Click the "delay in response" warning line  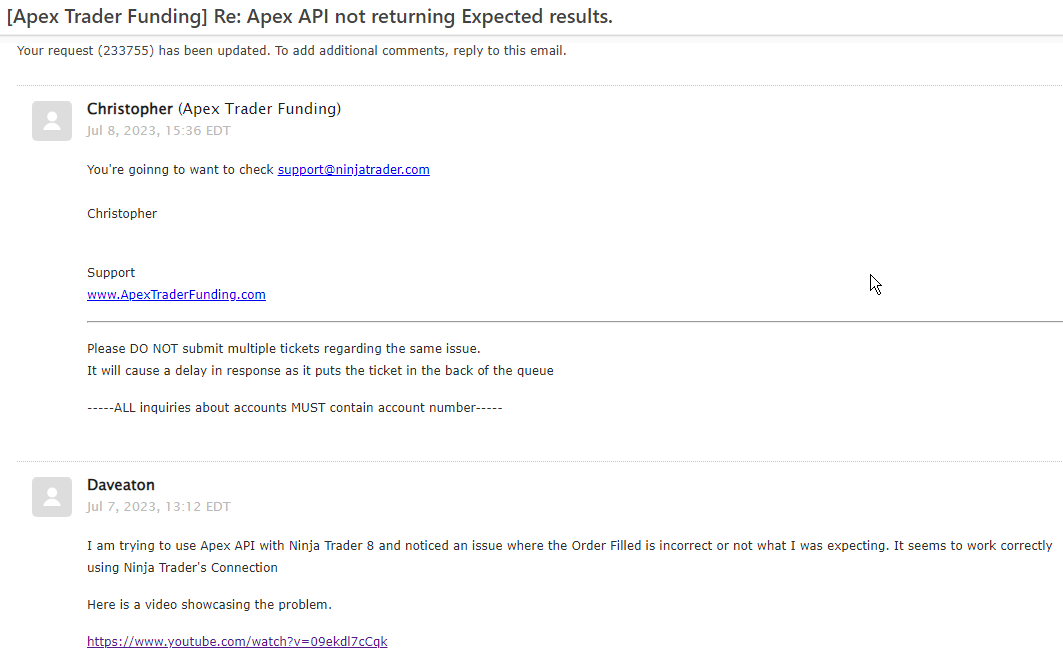(320, 371)
